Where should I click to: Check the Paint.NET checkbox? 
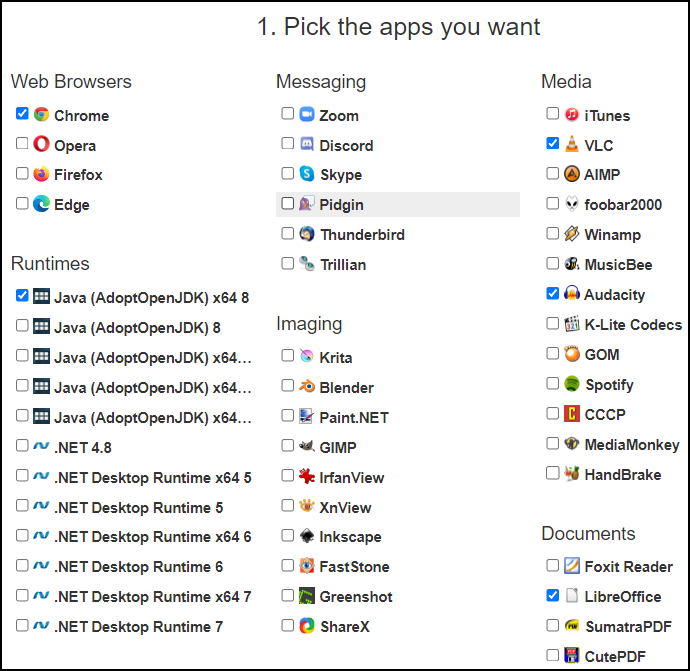[287, 415]
